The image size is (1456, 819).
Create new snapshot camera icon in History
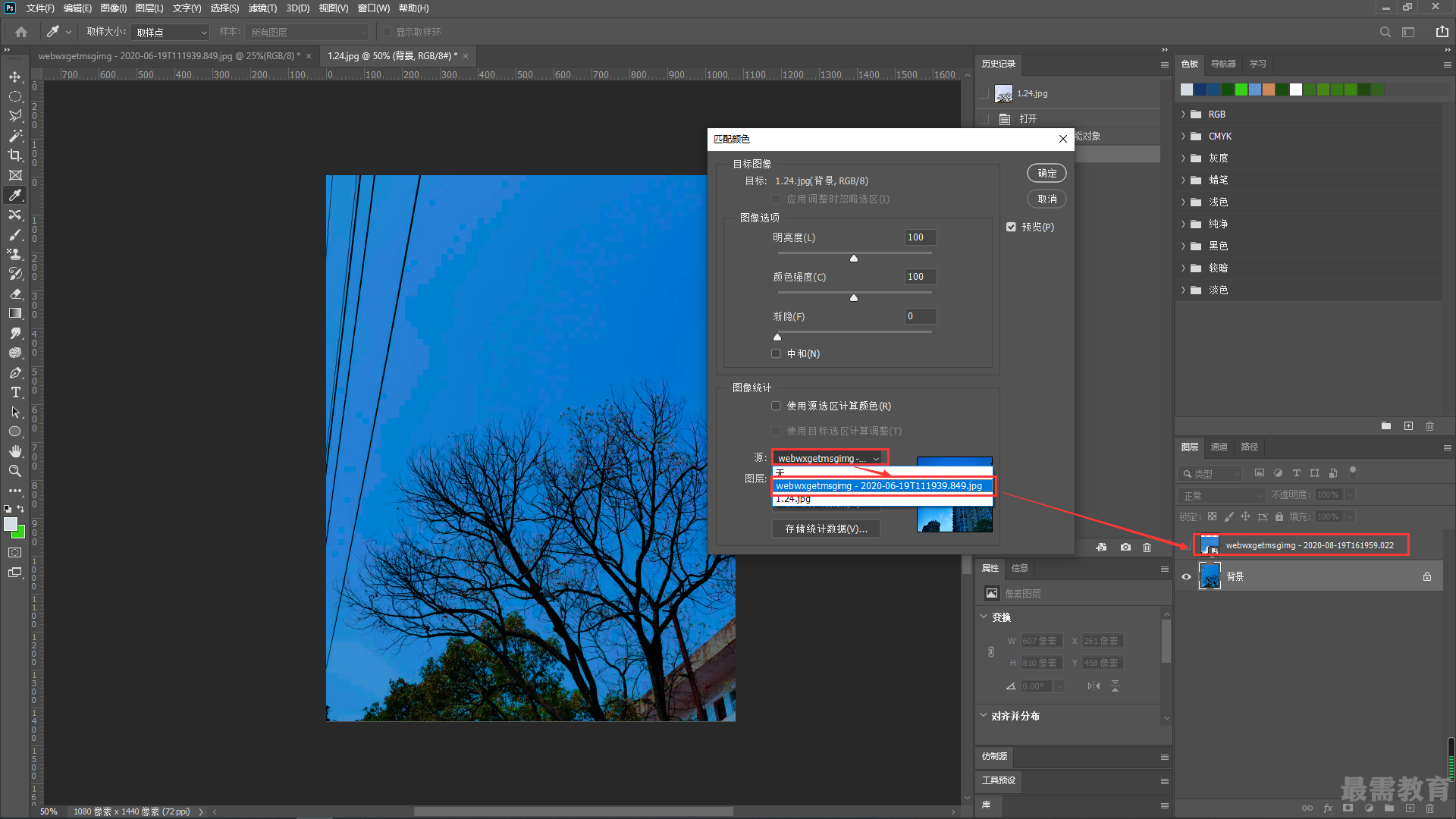[1125, 547]
